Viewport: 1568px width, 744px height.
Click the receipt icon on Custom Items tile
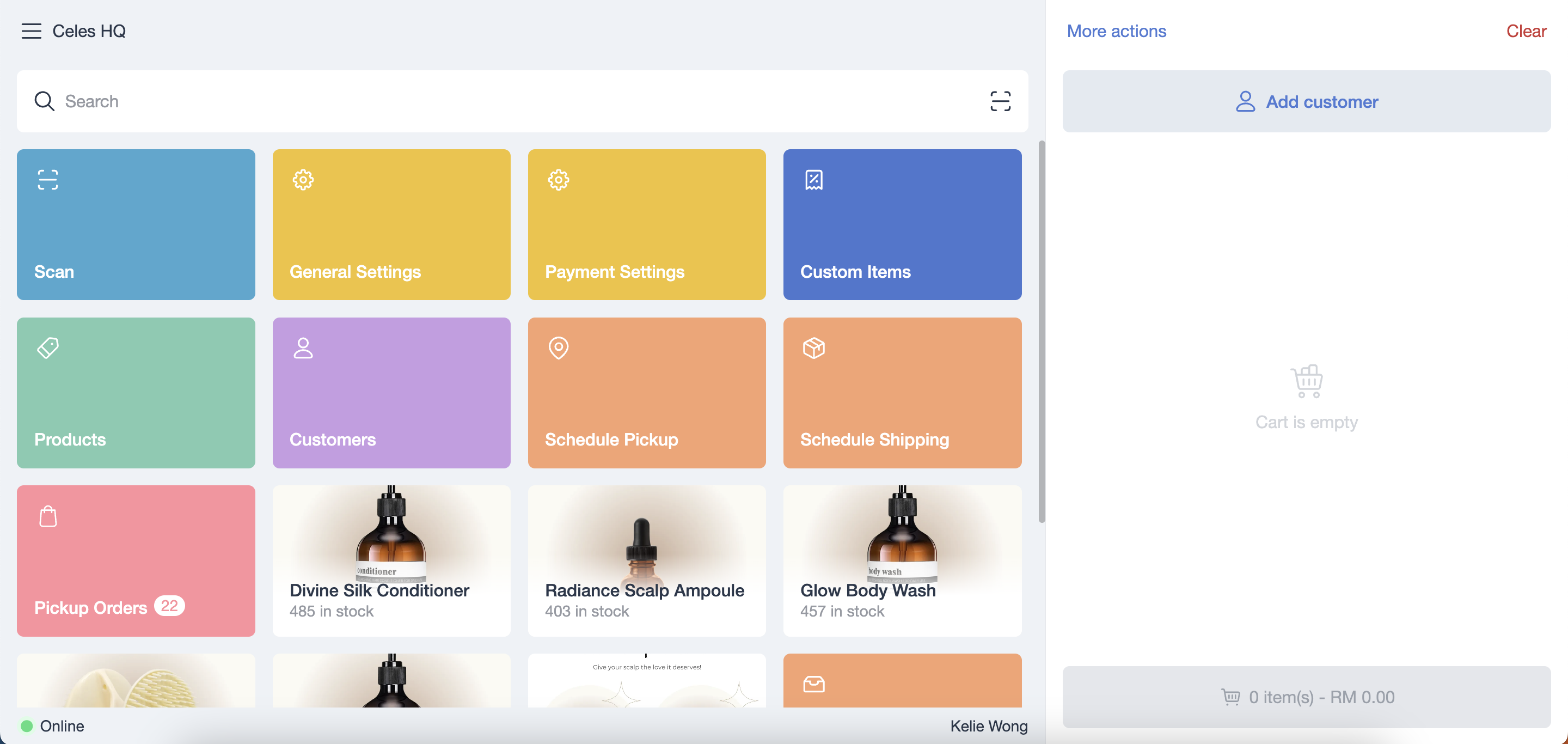(814, 180)
